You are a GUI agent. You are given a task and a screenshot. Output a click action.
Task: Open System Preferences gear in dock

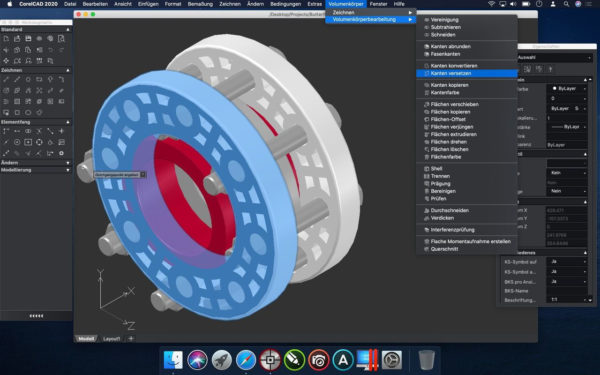tap(392, 360)
